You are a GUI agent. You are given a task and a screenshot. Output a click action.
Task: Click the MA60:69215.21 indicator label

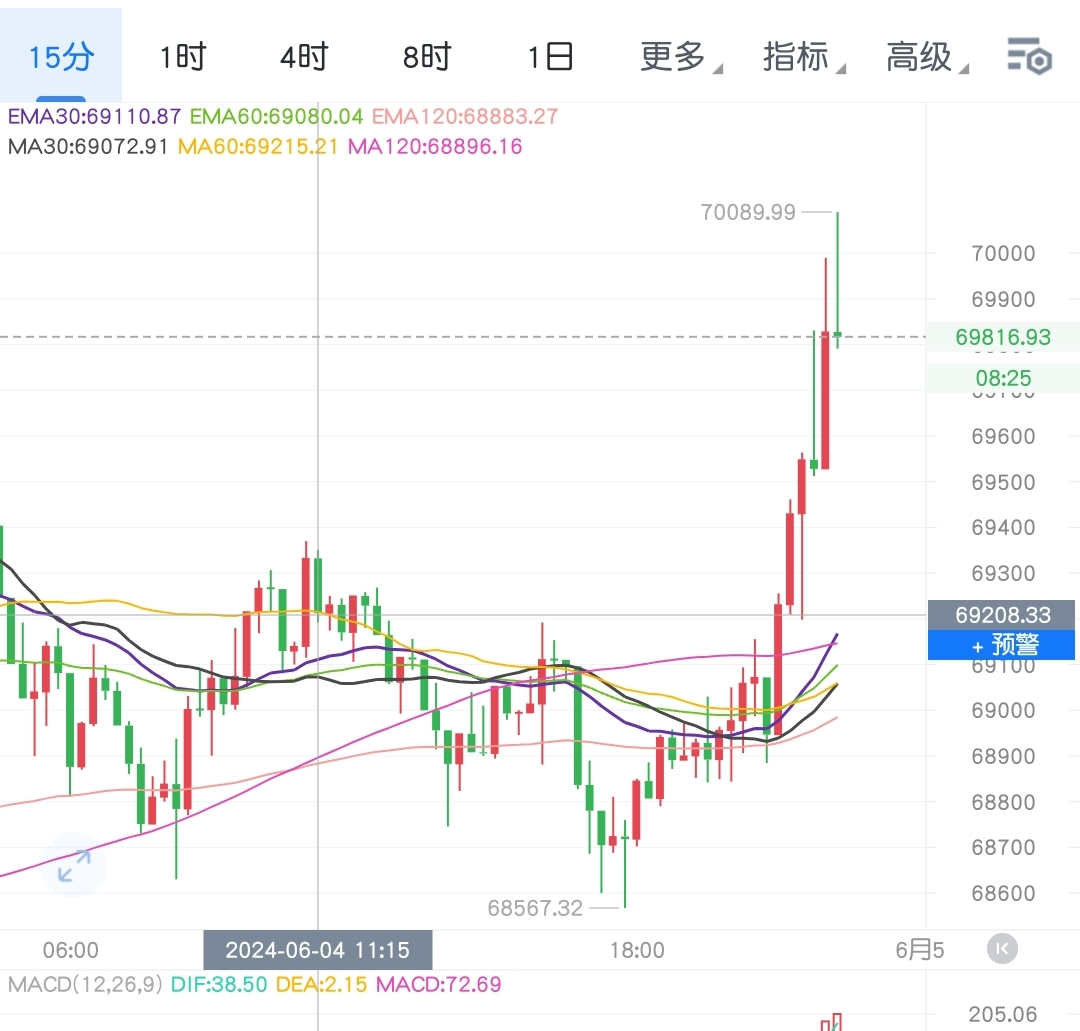(258, 146)
